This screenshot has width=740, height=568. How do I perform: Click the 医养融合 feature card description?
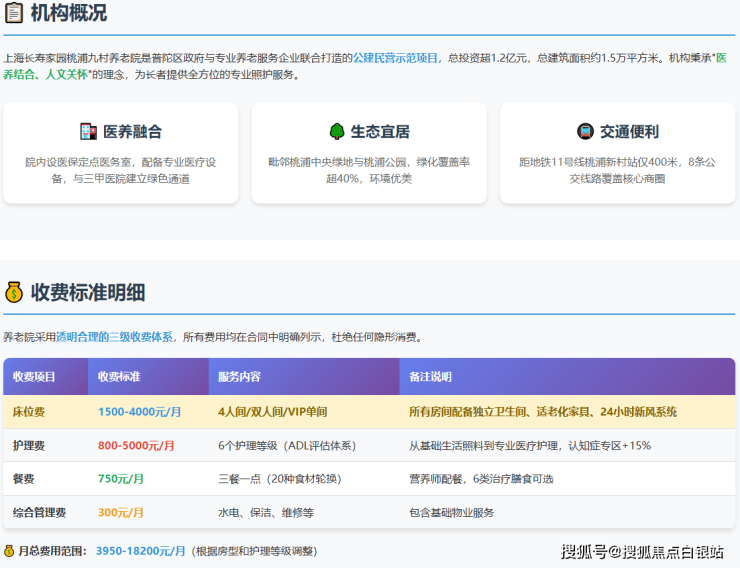[121, 170]
